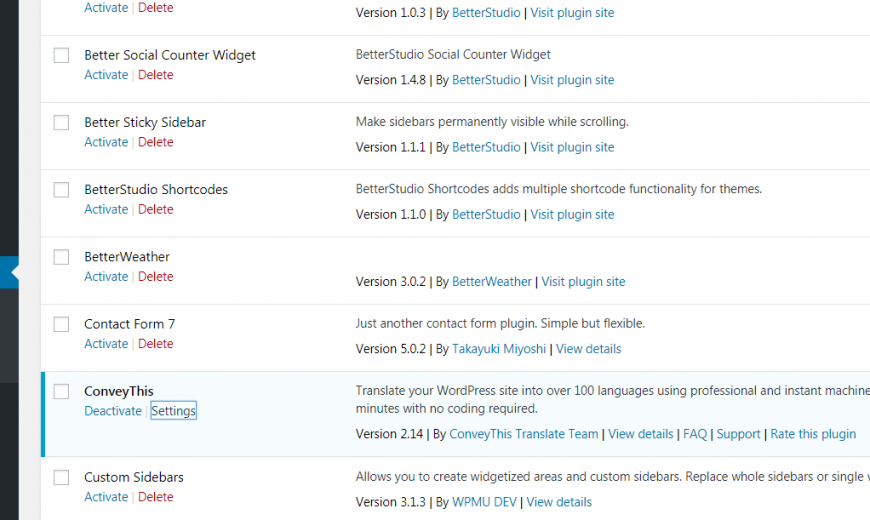Screen dimensions: 870x520
Task: Delete the Custom Sidebars plugin
Action: point(155,497)
